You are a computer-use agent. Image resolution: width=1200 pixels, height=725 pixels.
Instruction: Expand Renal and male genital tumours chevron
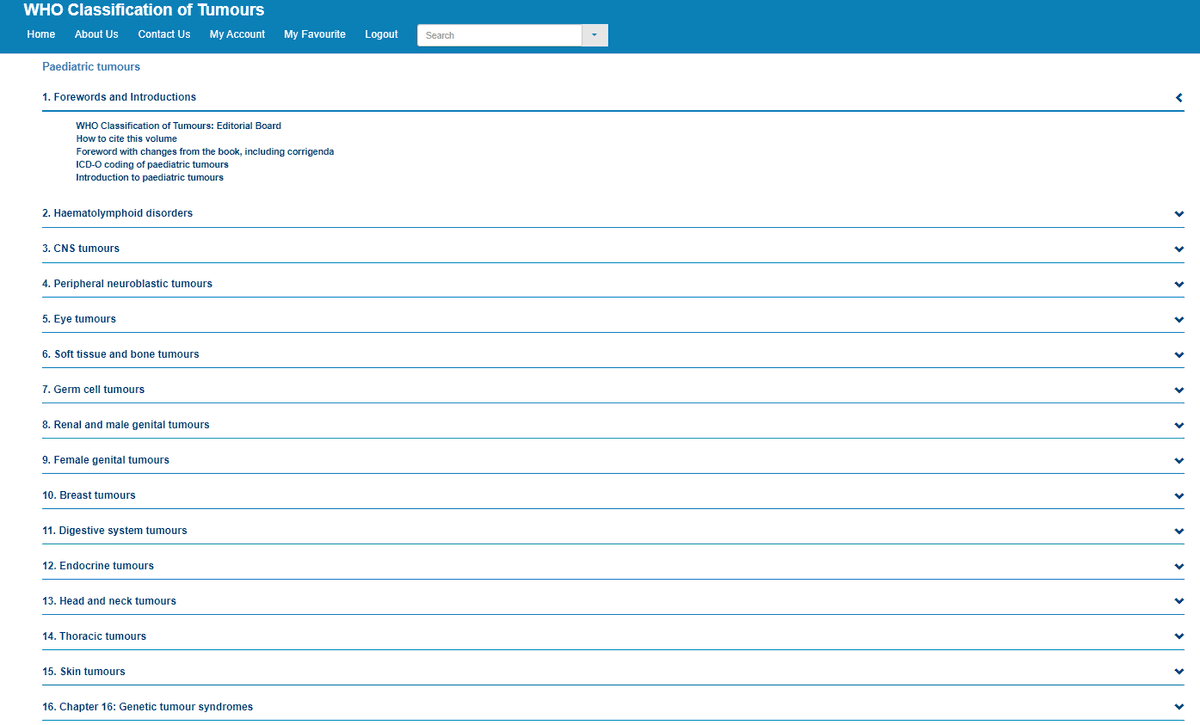[x=1179, y=425]
